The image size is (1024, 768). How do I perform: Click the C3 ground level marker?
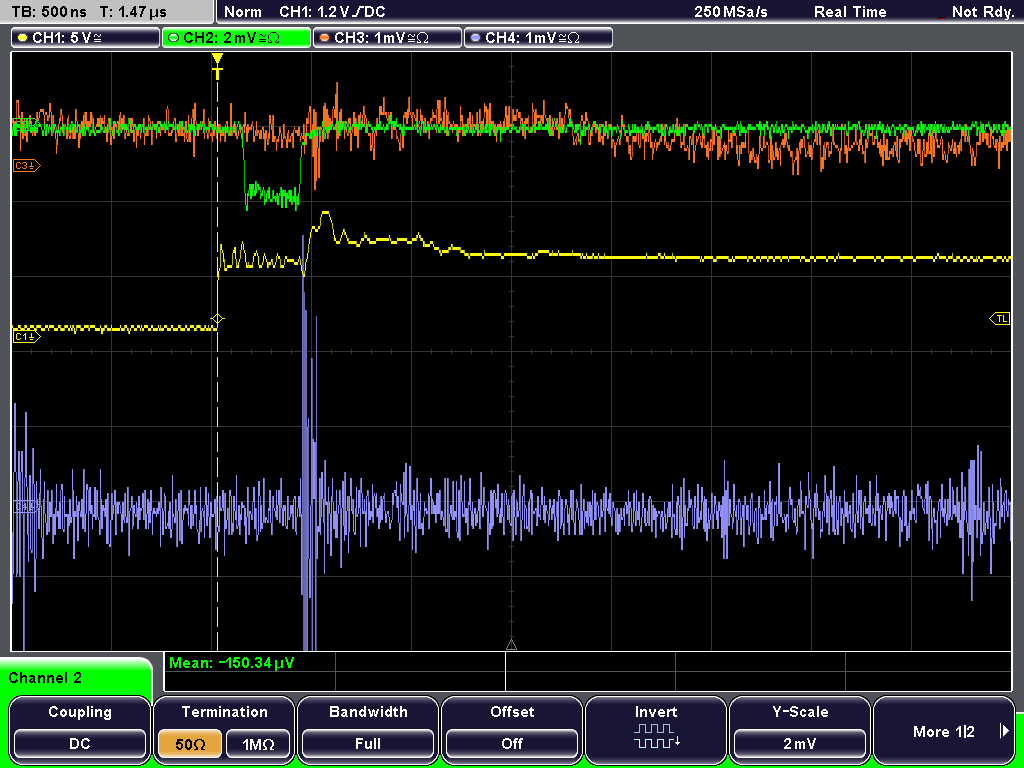point(27,166)
